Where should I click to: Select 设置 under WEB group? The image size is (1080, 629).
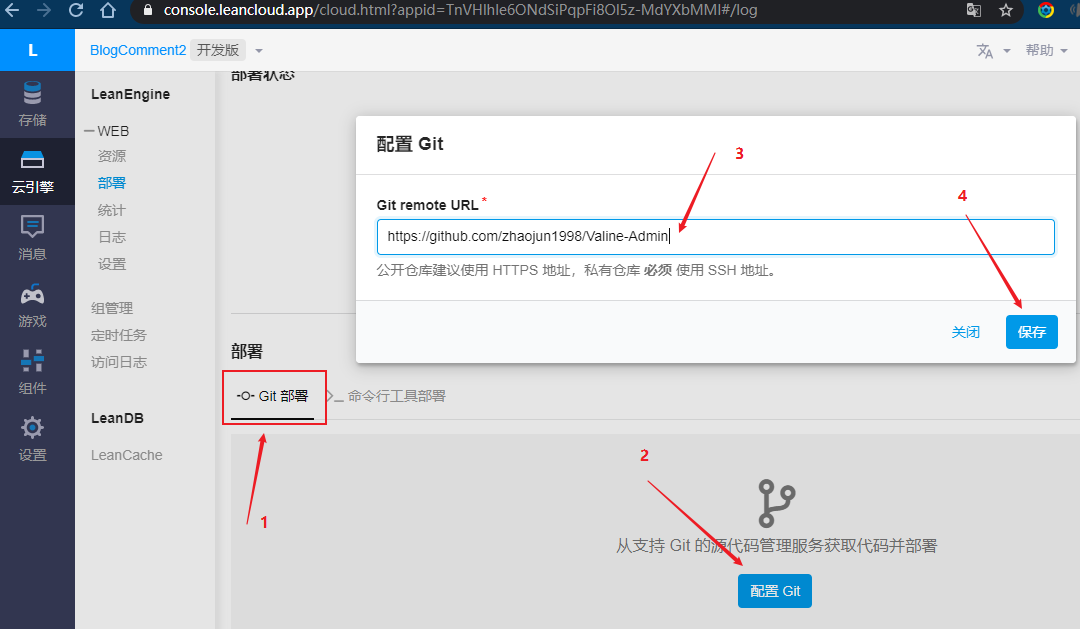[112, 264]
